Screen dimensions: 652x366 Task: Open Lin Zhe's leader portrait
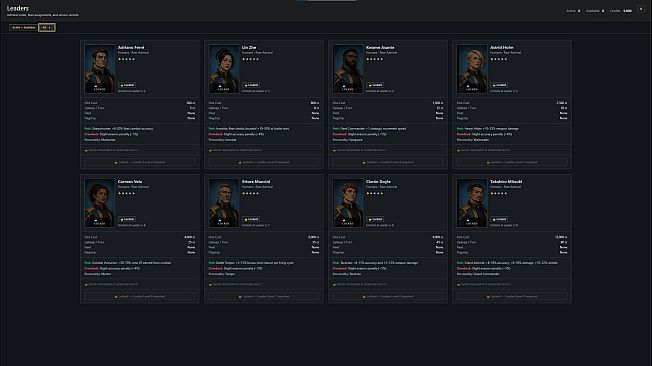tap(224, 69)
